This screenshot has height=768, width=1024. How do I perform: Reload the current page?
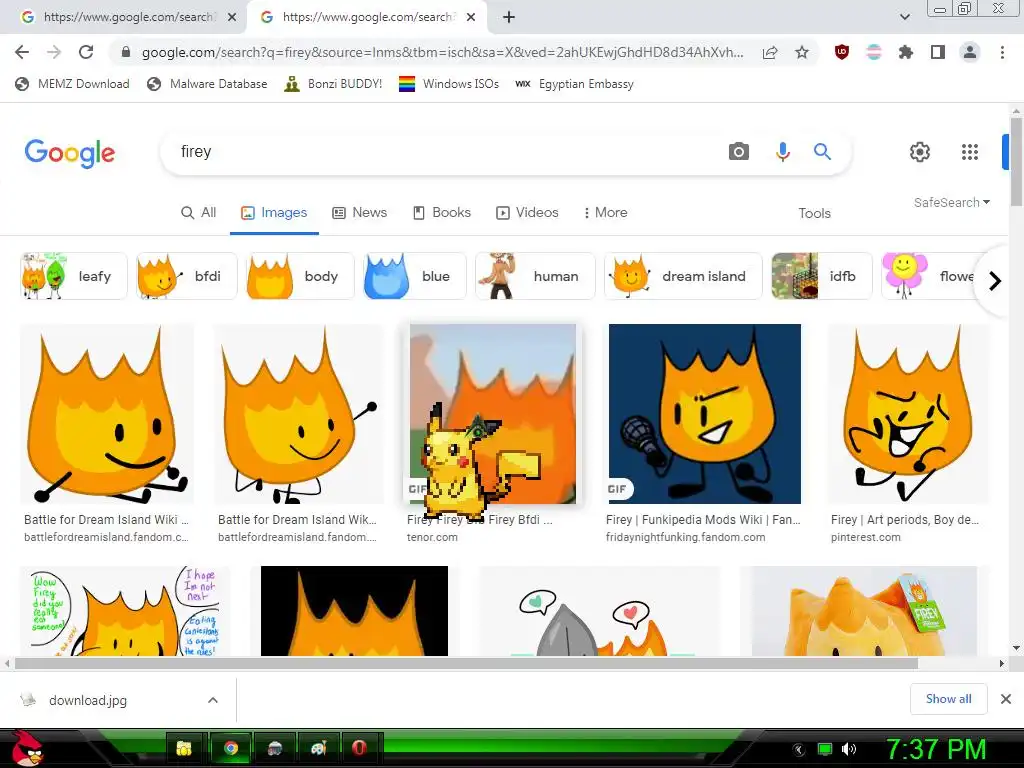[86, 52]
